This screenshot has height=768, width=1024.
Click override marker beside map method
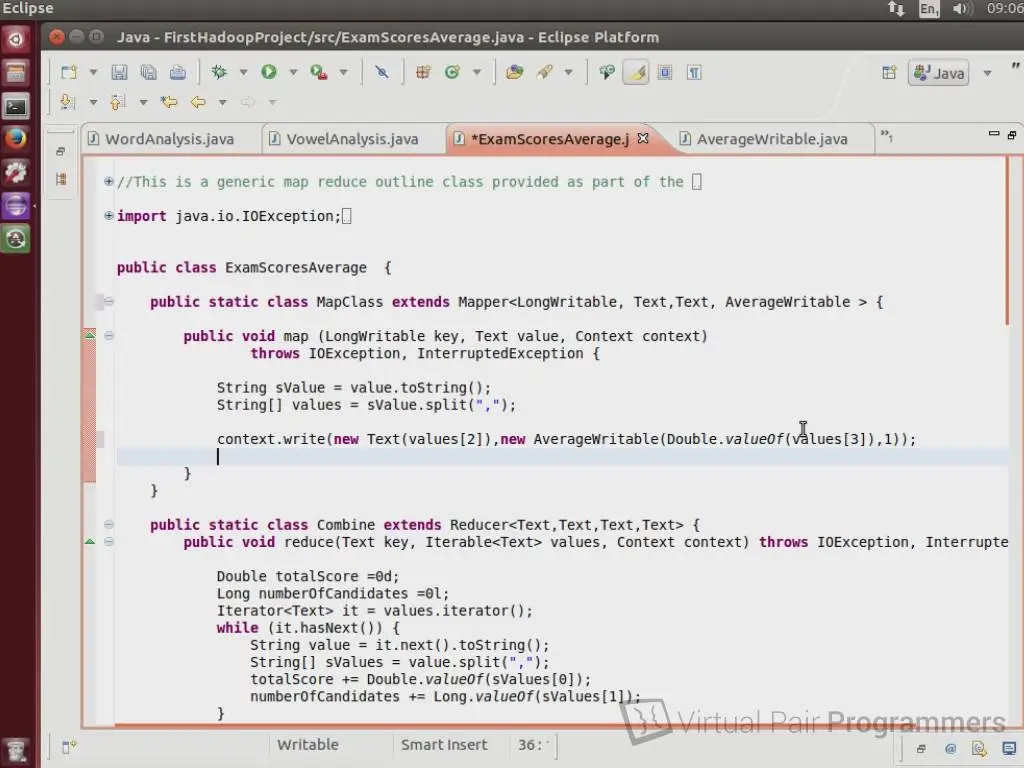[90, 336]
